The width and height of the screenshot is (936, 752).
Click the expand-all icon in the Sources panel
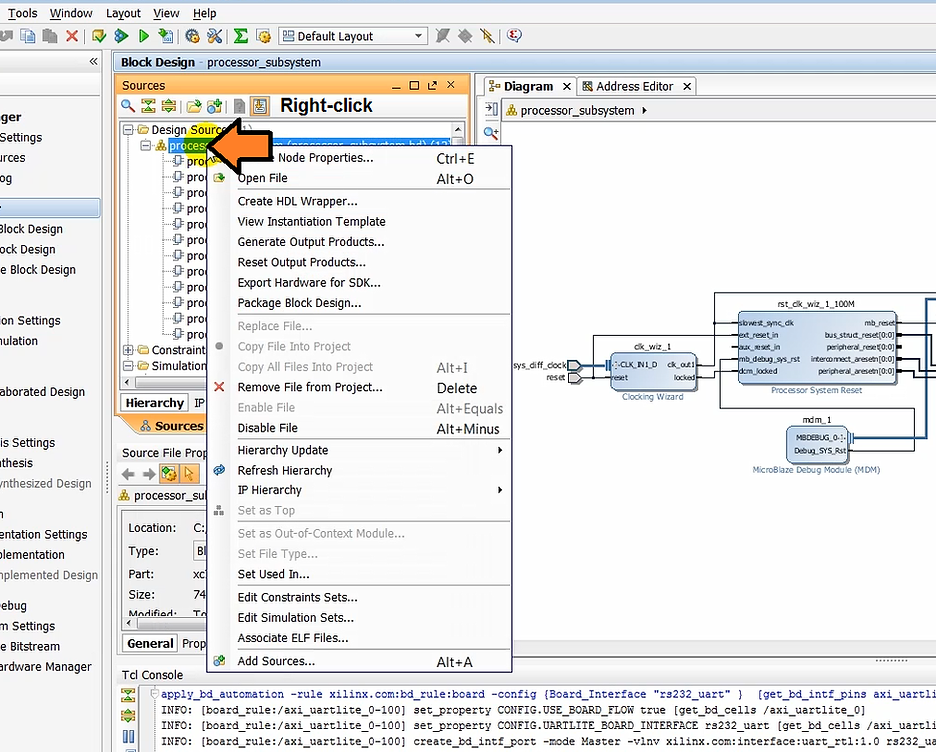[169, 105]
